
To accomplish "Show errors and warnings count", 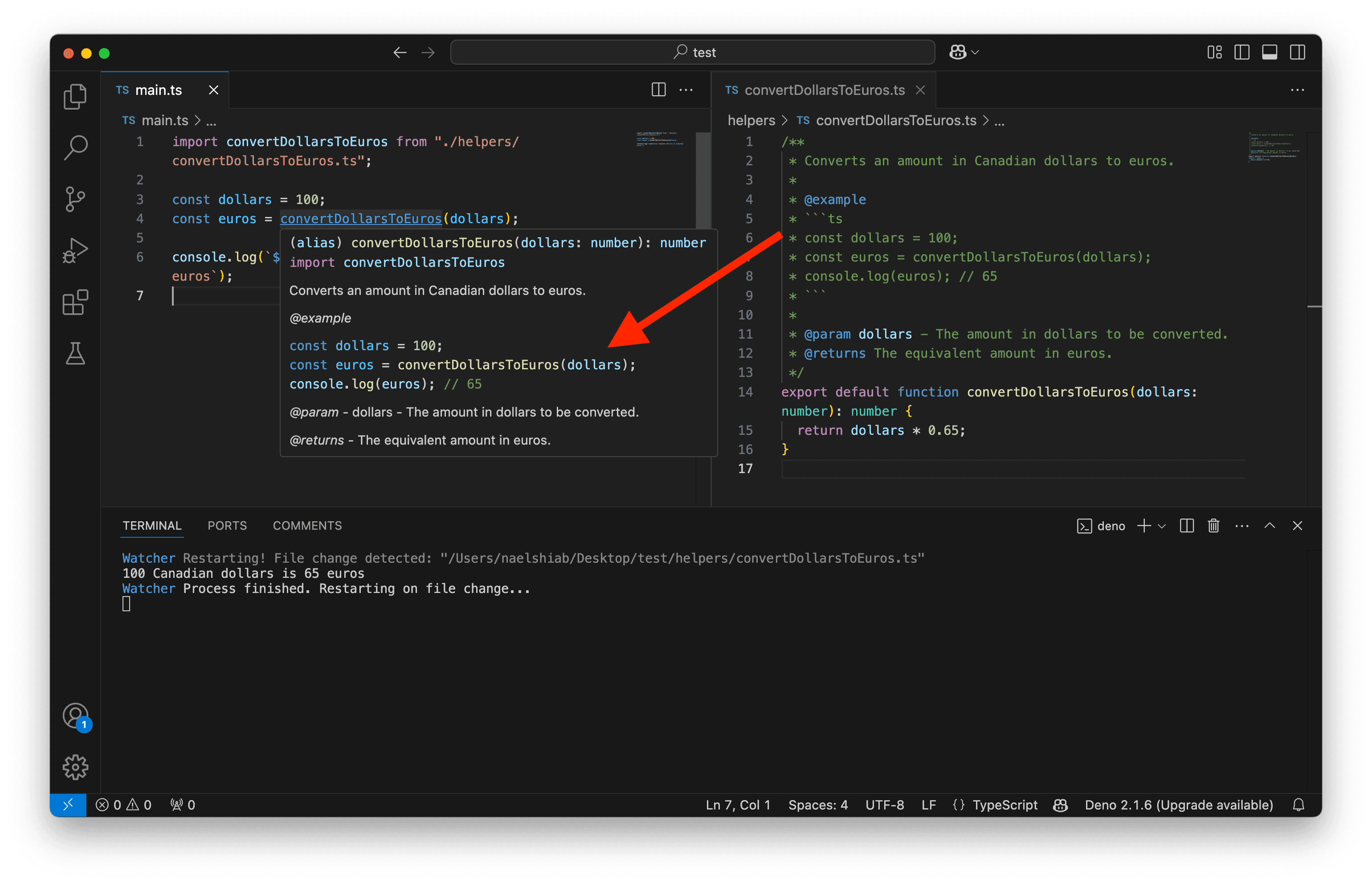I will pyautogui.click(x=123, y=805).
